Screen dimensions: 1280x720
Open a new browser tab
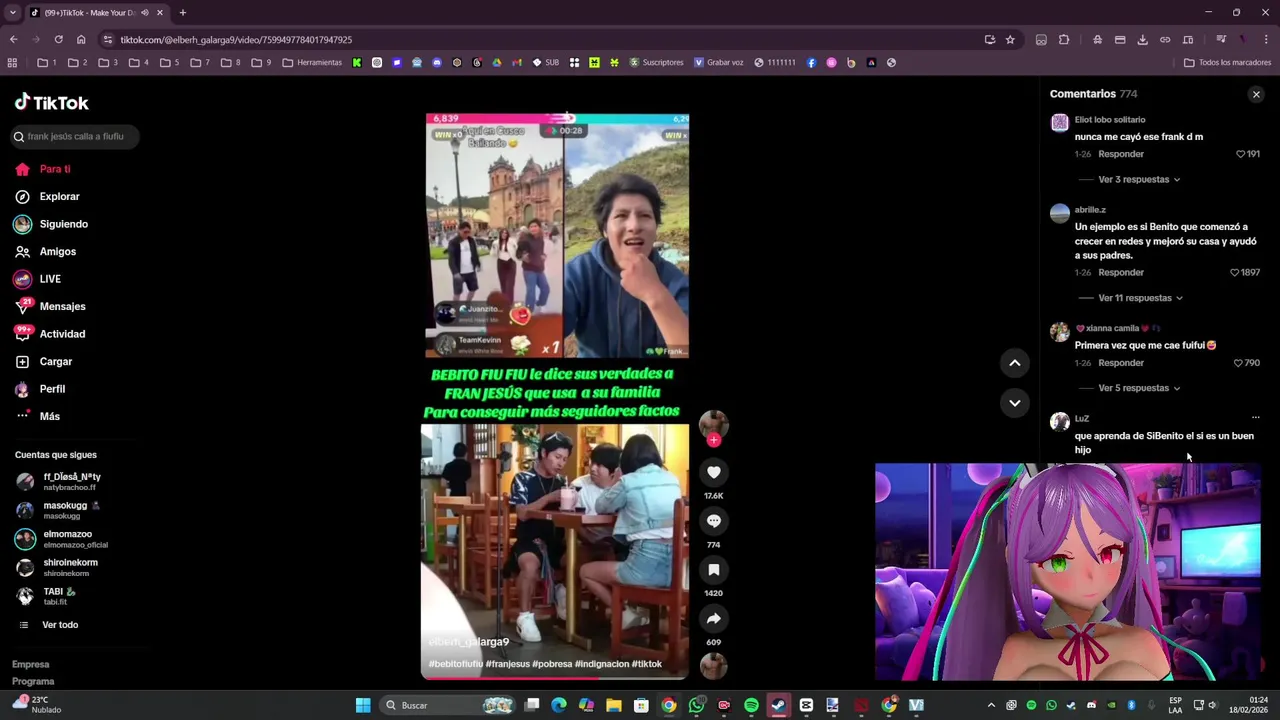(x=182, y=13)
